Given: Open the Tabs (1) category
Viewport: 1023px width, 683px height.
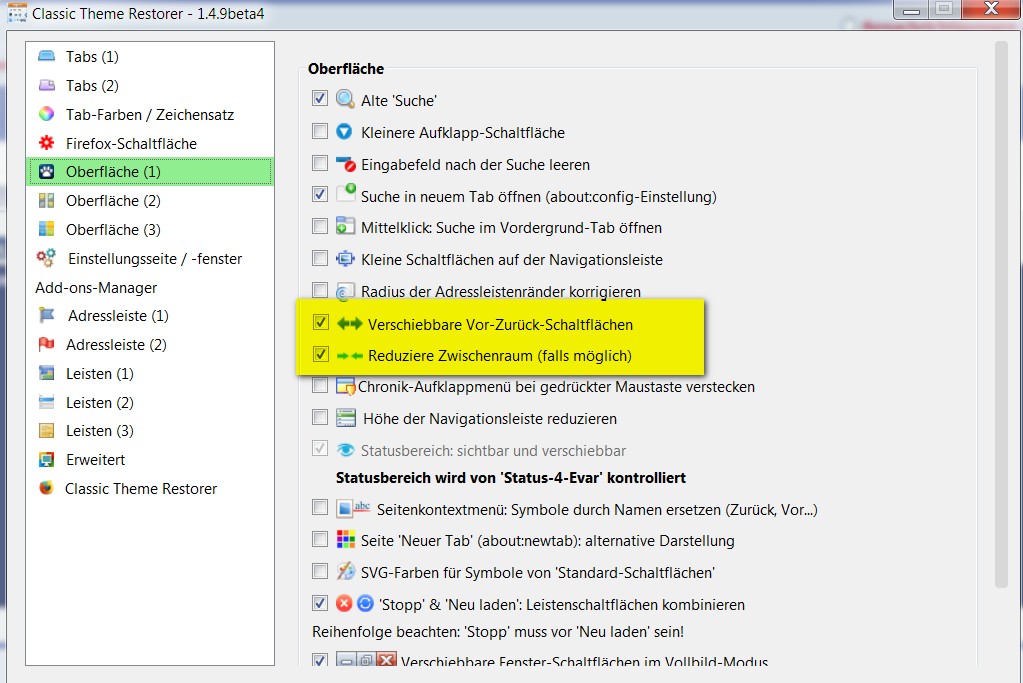Looking at the screenshot, I should pyautogui.click(x=149, y=57).
